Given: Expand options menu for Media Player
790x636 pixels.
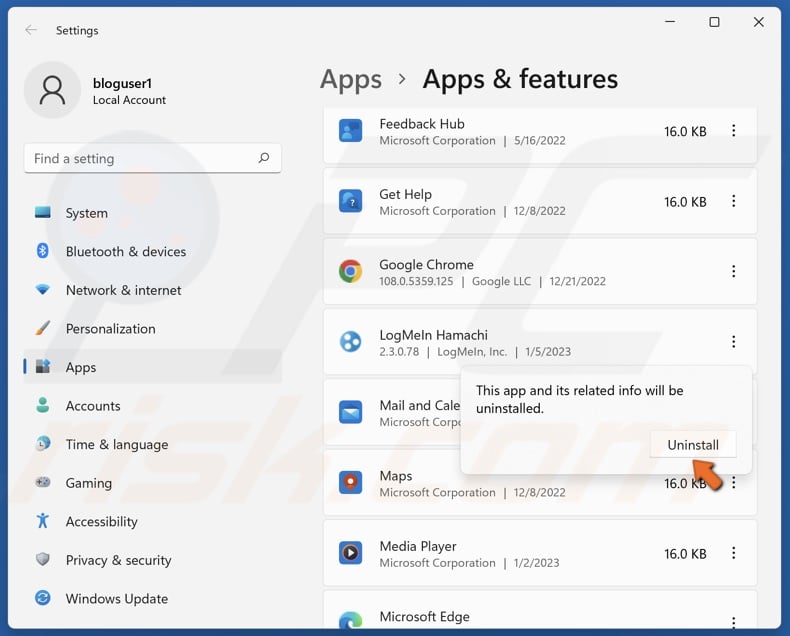Looking at the screenshot, I should tap(733, 553).
